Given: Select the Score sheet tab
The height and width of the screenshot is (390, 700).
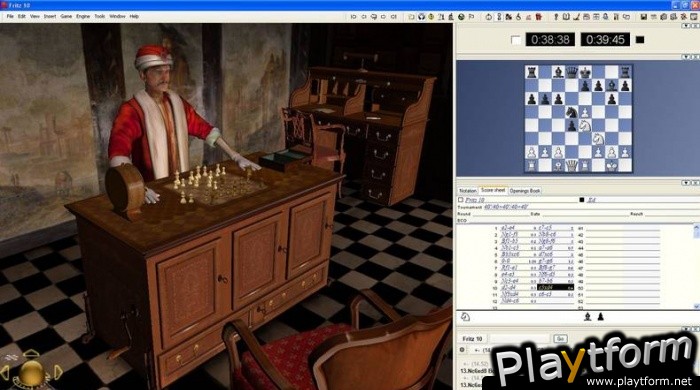Looking at the screenshot, I should point(493,191).
